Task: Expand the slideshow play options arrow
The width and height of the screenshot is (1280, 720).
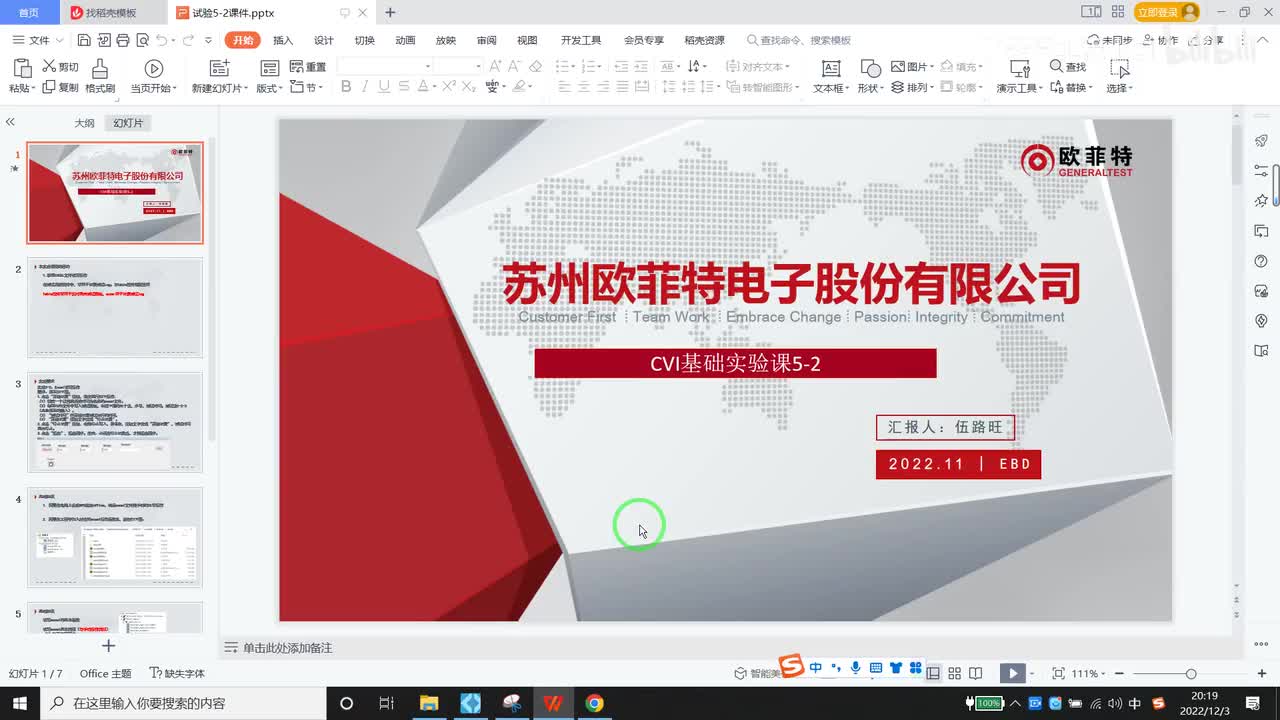Action: (x=1032, y=674)
